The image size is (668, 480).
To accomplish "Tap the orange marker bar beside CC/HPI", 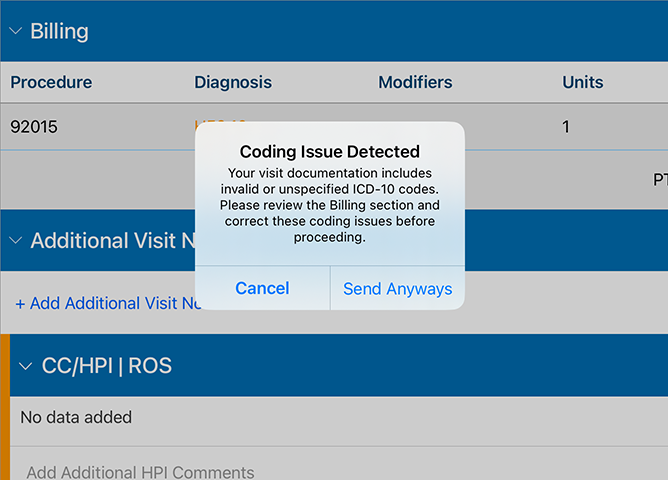I will (5, 407).
